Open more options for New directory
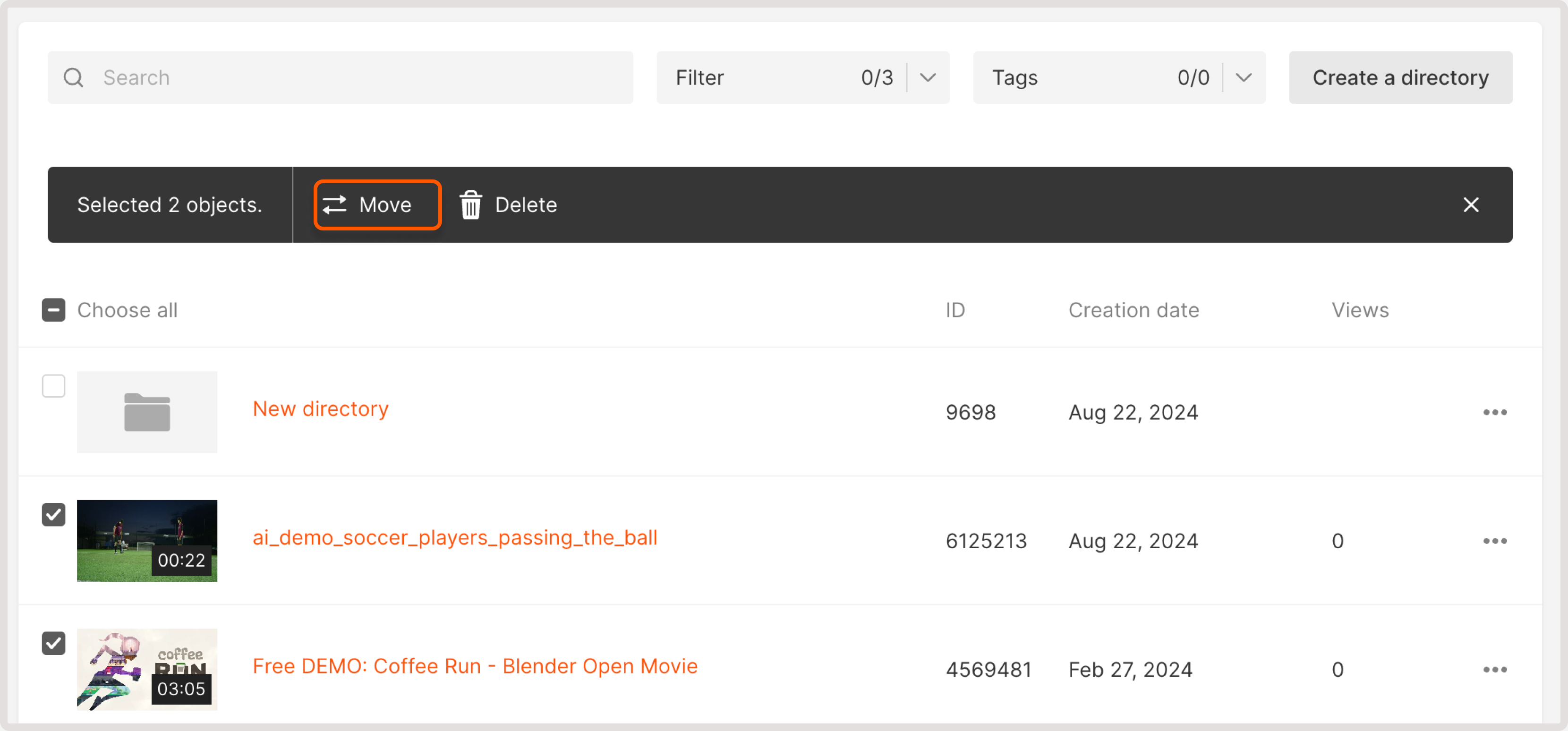 coord(1494,412)
